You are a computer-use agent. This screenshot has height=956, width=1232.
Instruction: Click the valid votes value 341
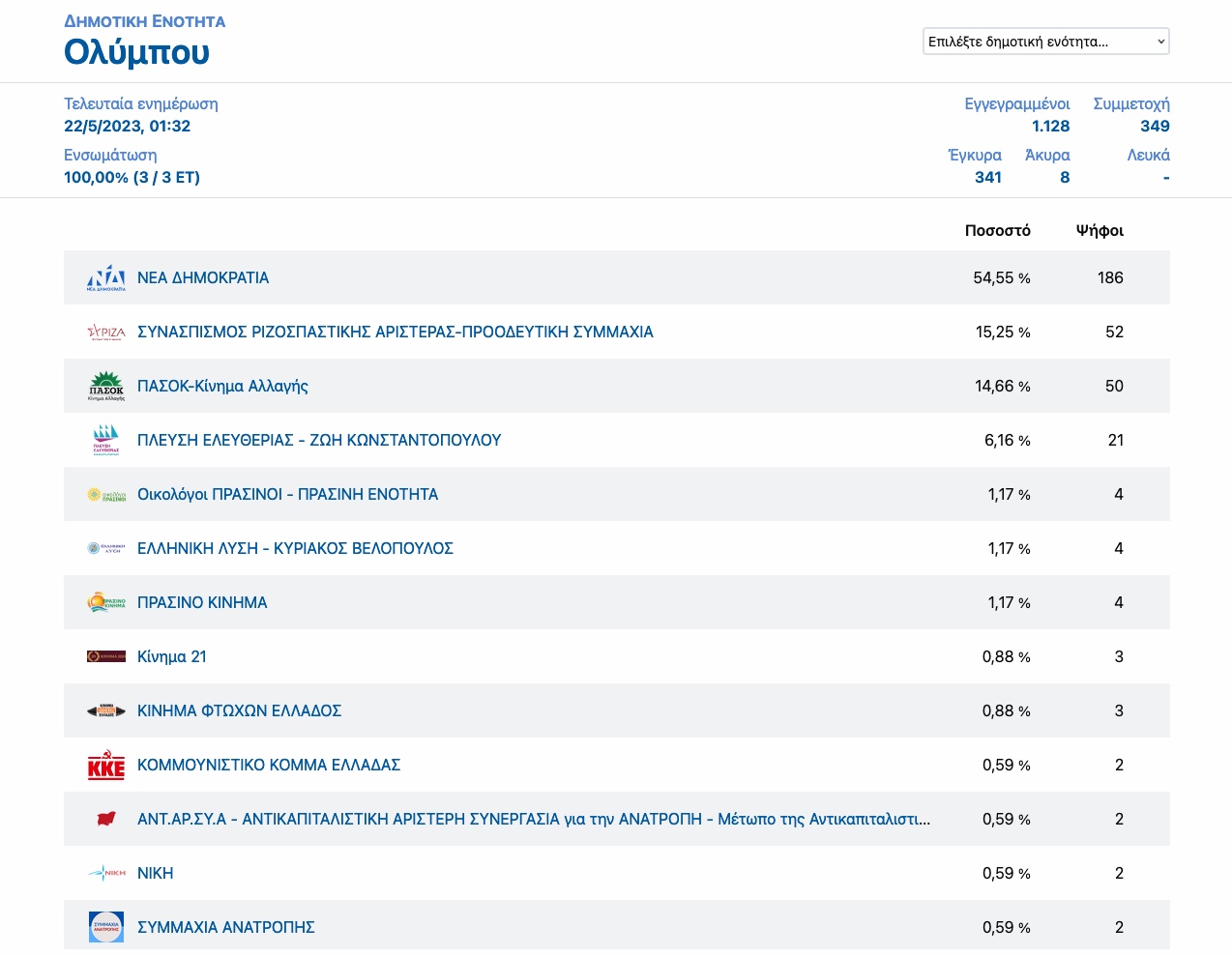click(x=988, y=177)
